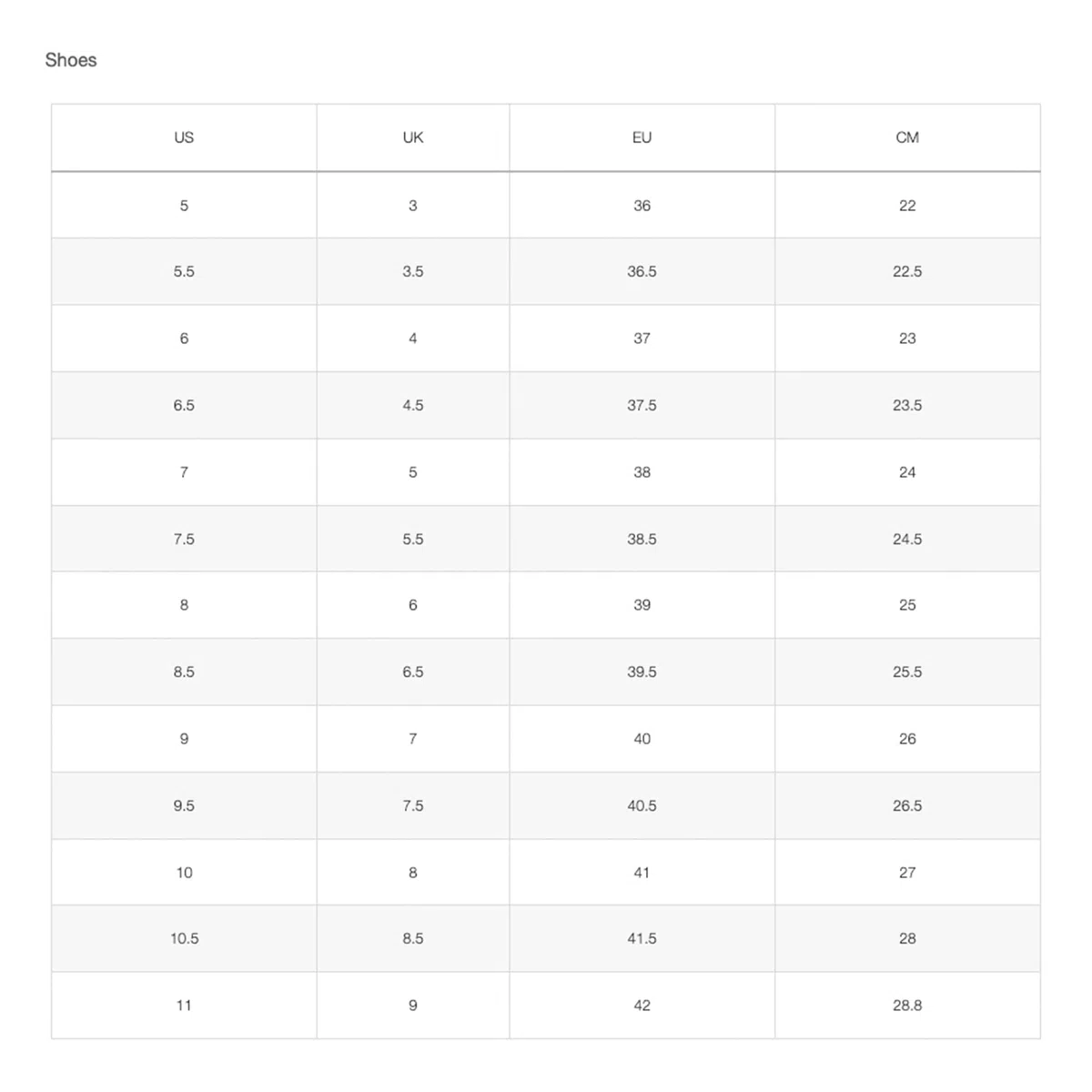Click EU size 42 cell
This screenshot has height=1092, width=1092.
pyautogui.click(x=642, y=1006)
